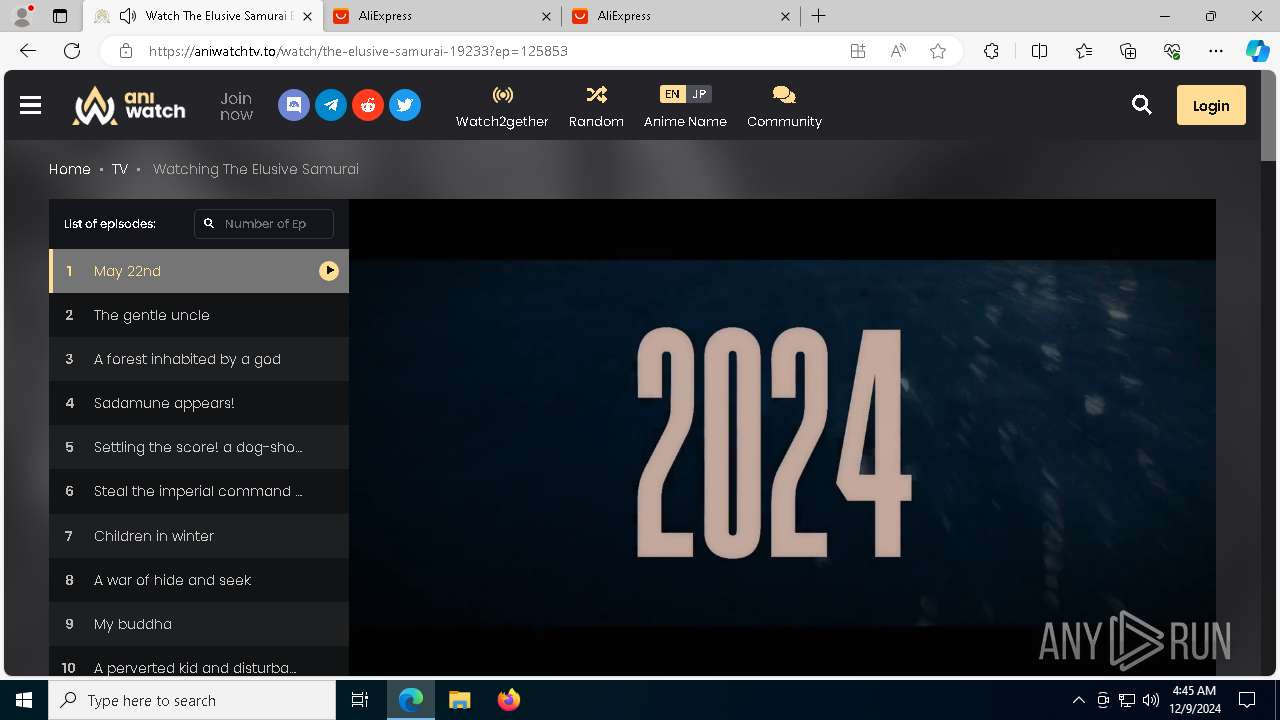Screen dimensions: 1280x720
Task: Switch anime name language to JP
Action: point(699,94)
